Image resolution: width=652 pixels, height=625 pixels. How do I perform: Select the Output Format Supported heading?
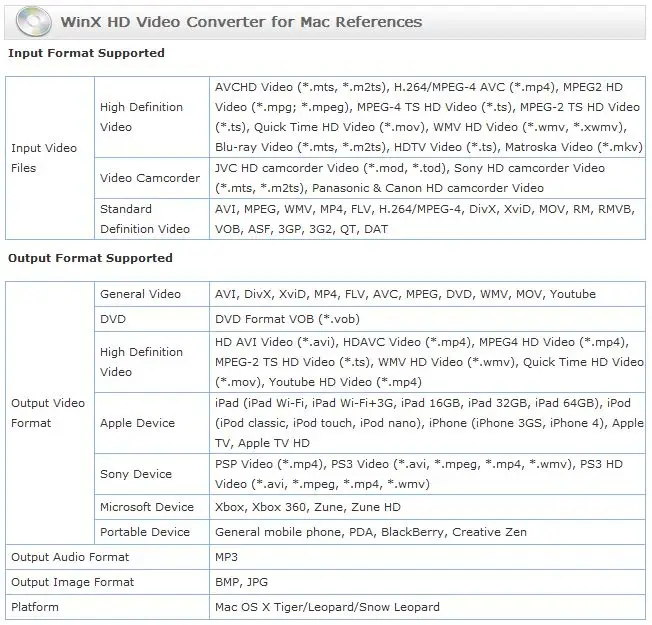point(90,258)
